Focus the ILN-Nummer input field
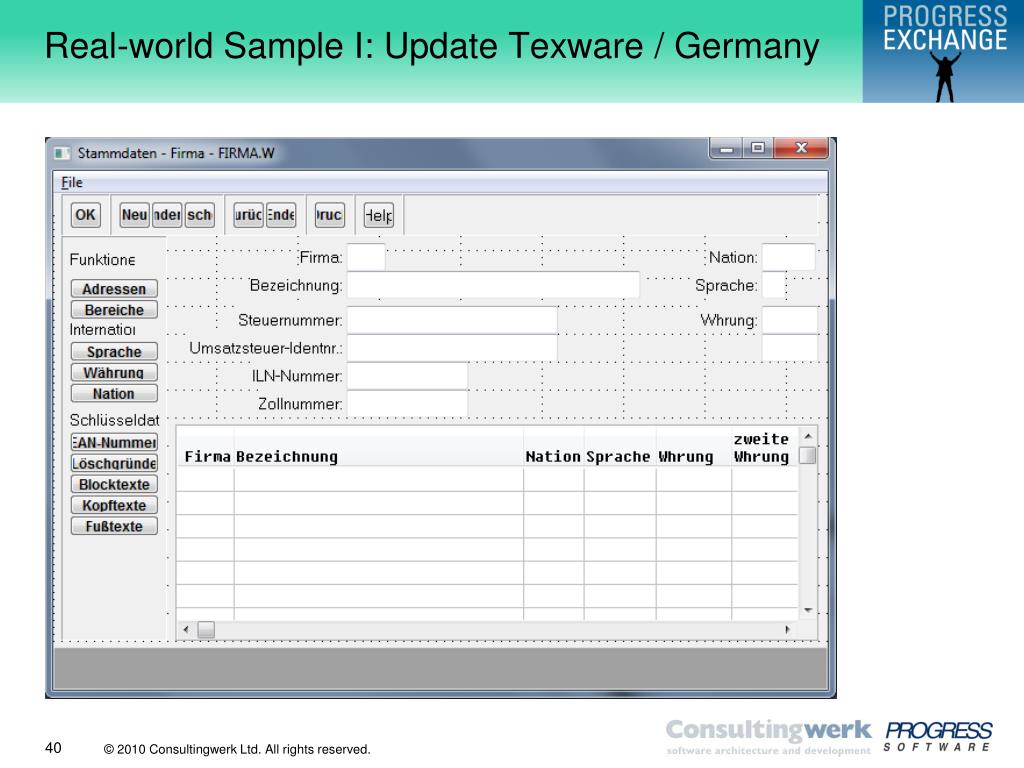The width and height of the screenshot is (1024, 768). coord(408,376)
